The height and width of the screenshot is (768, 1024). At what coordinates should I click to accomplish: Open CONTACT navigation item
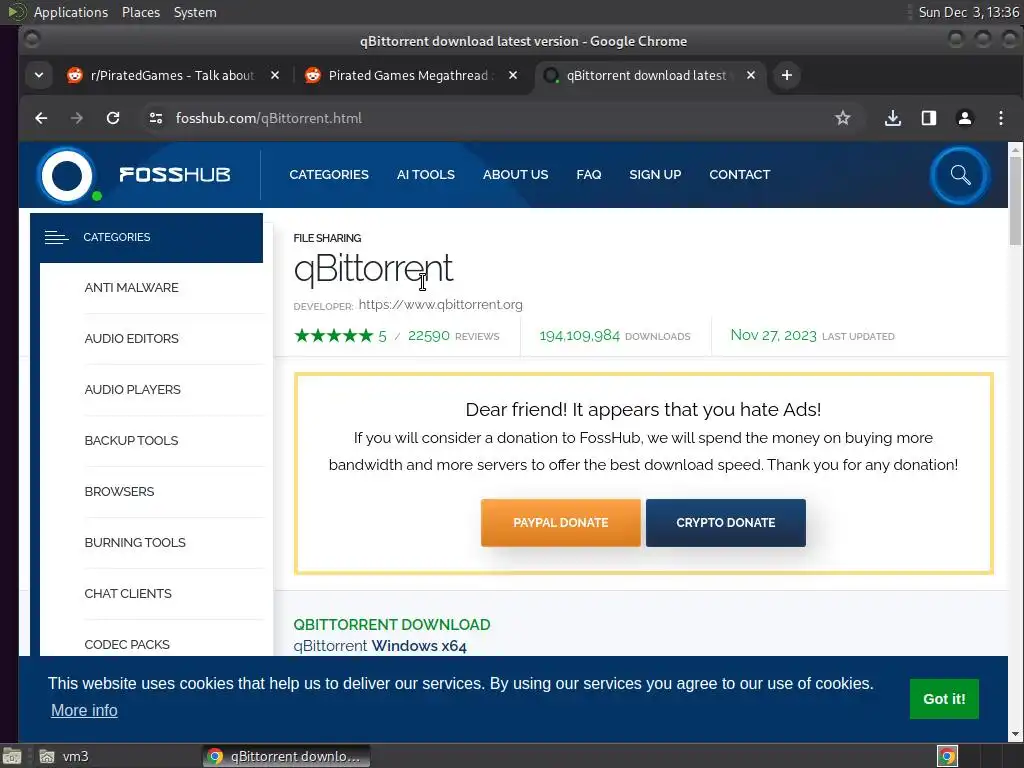(x=740, y=174)
